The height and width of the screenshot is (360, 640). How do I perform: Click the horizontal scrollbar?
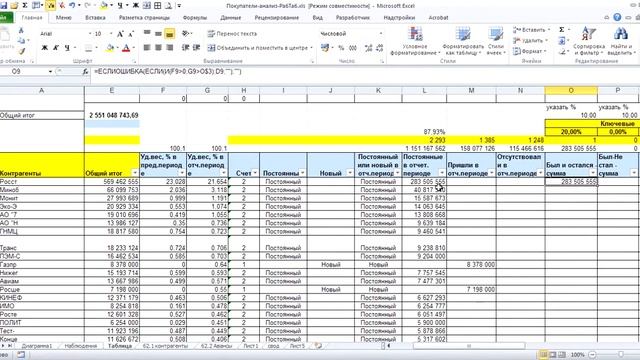pyautogui.click(x=469, y=346)
